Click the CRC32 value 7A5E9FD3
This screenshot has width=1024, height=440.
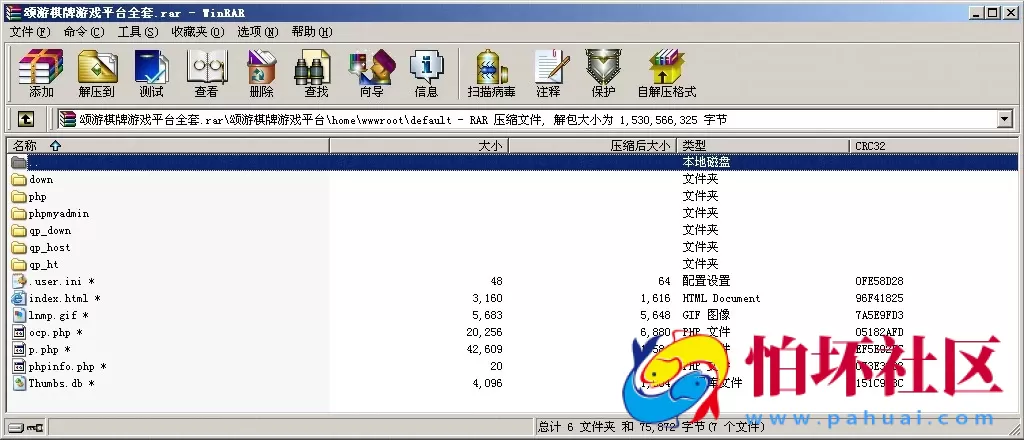click(879, 315)
